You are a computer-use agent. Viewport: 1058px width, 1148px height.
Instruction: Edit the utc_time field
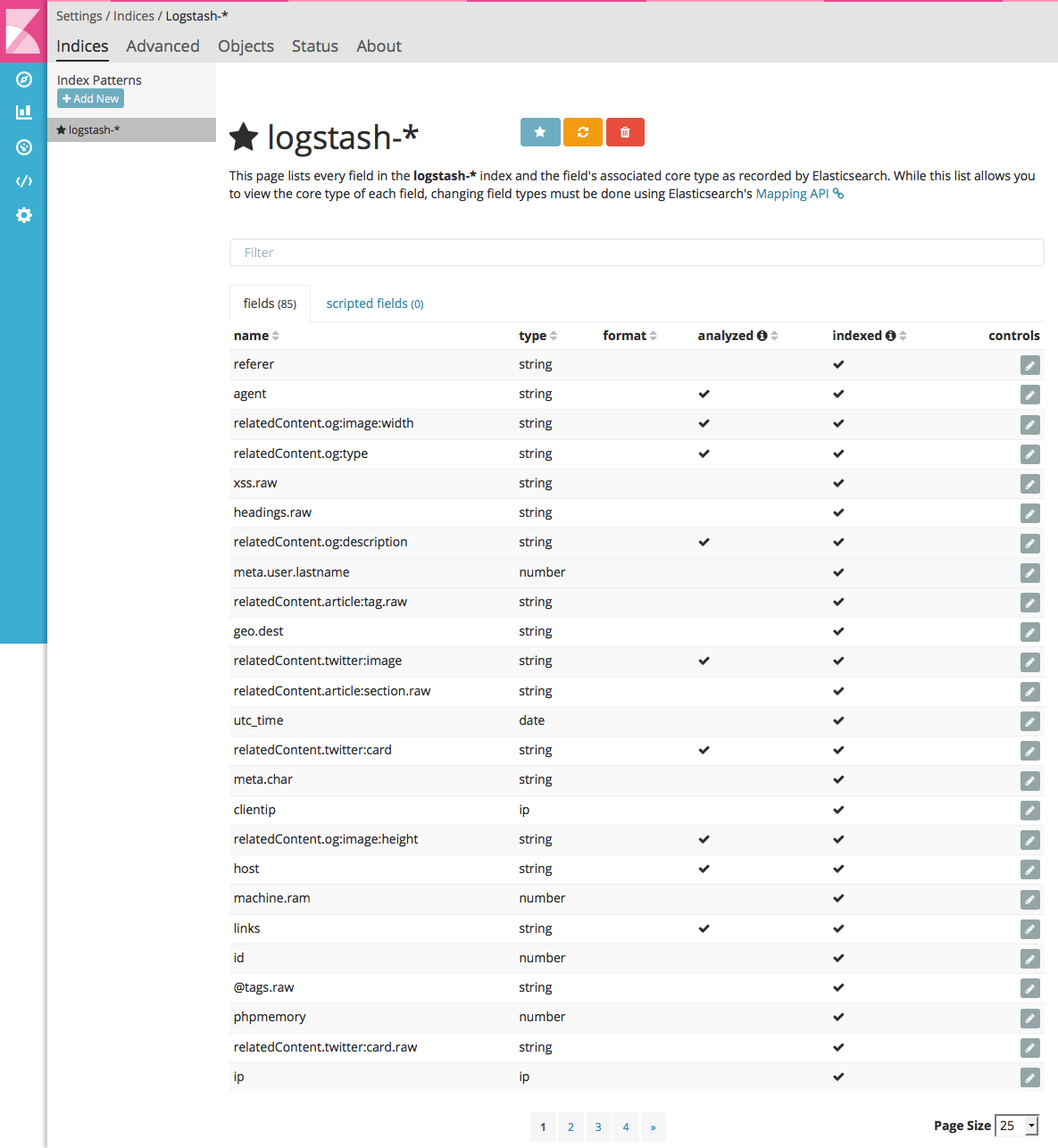pos(1030,721)
